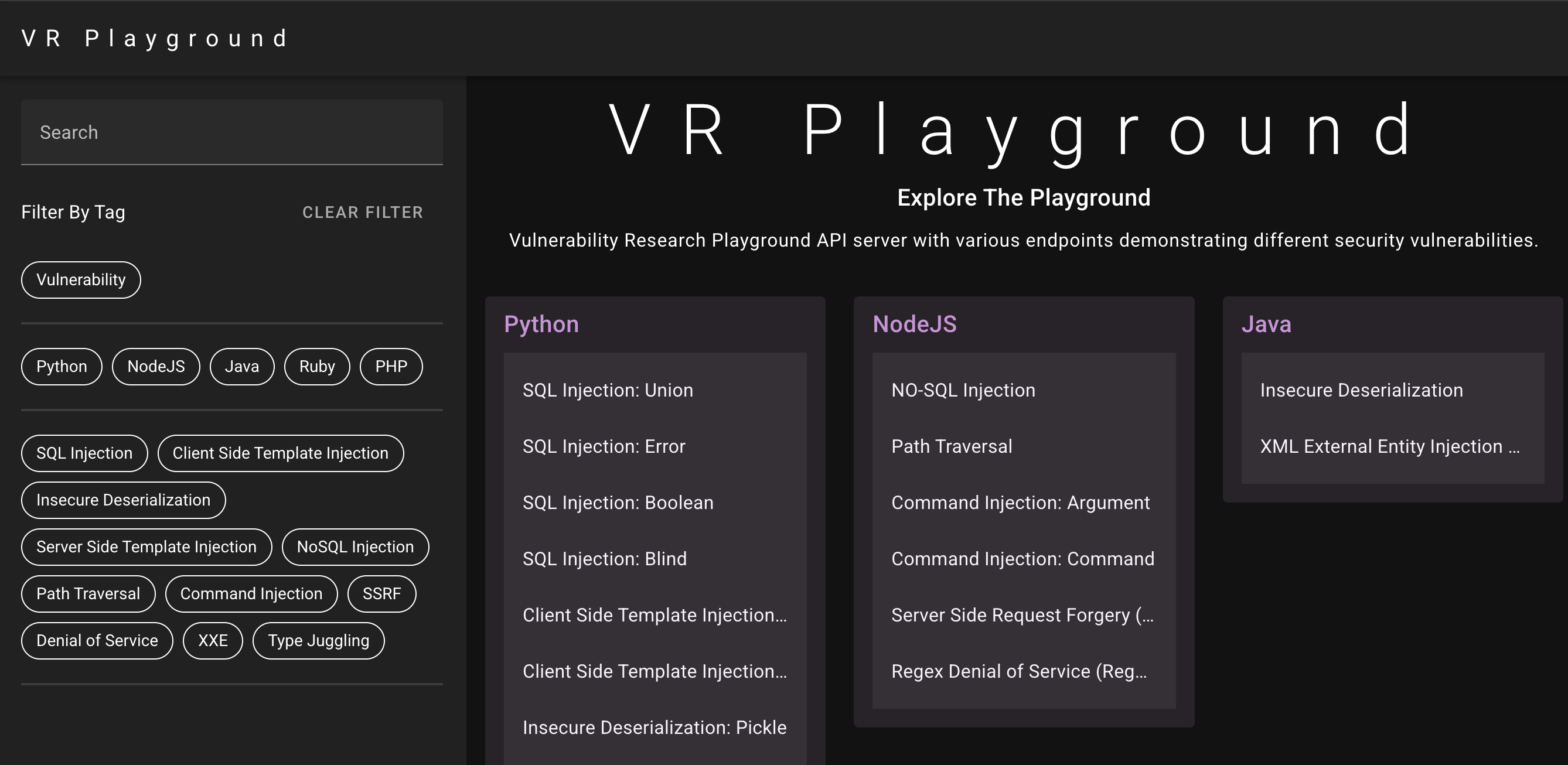Filter by the PHP tag
Screen dimensions: 1568x765
click(391, 366)
